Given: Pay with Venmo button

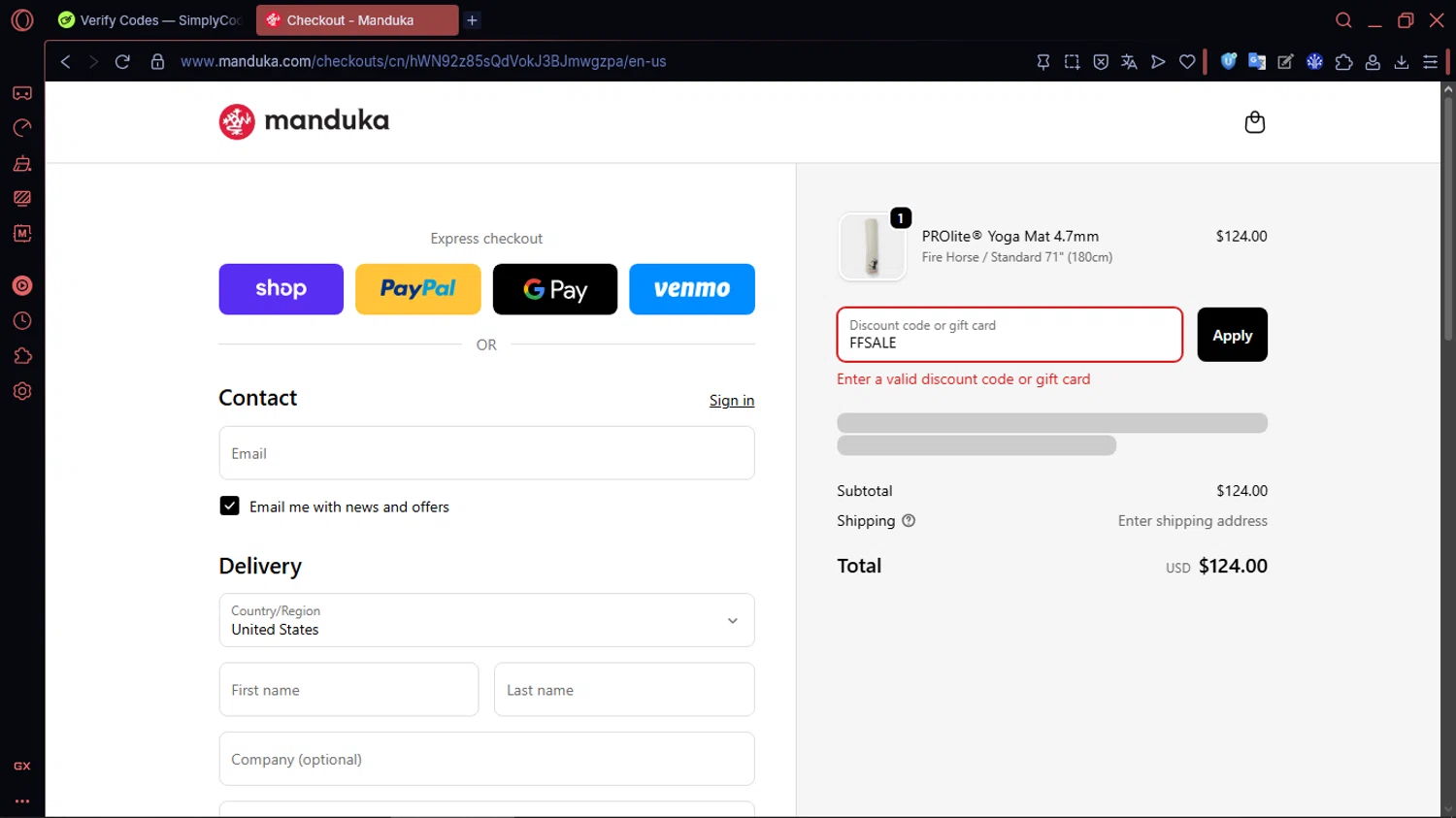Looking at the screenshot, I should point(691,289).
